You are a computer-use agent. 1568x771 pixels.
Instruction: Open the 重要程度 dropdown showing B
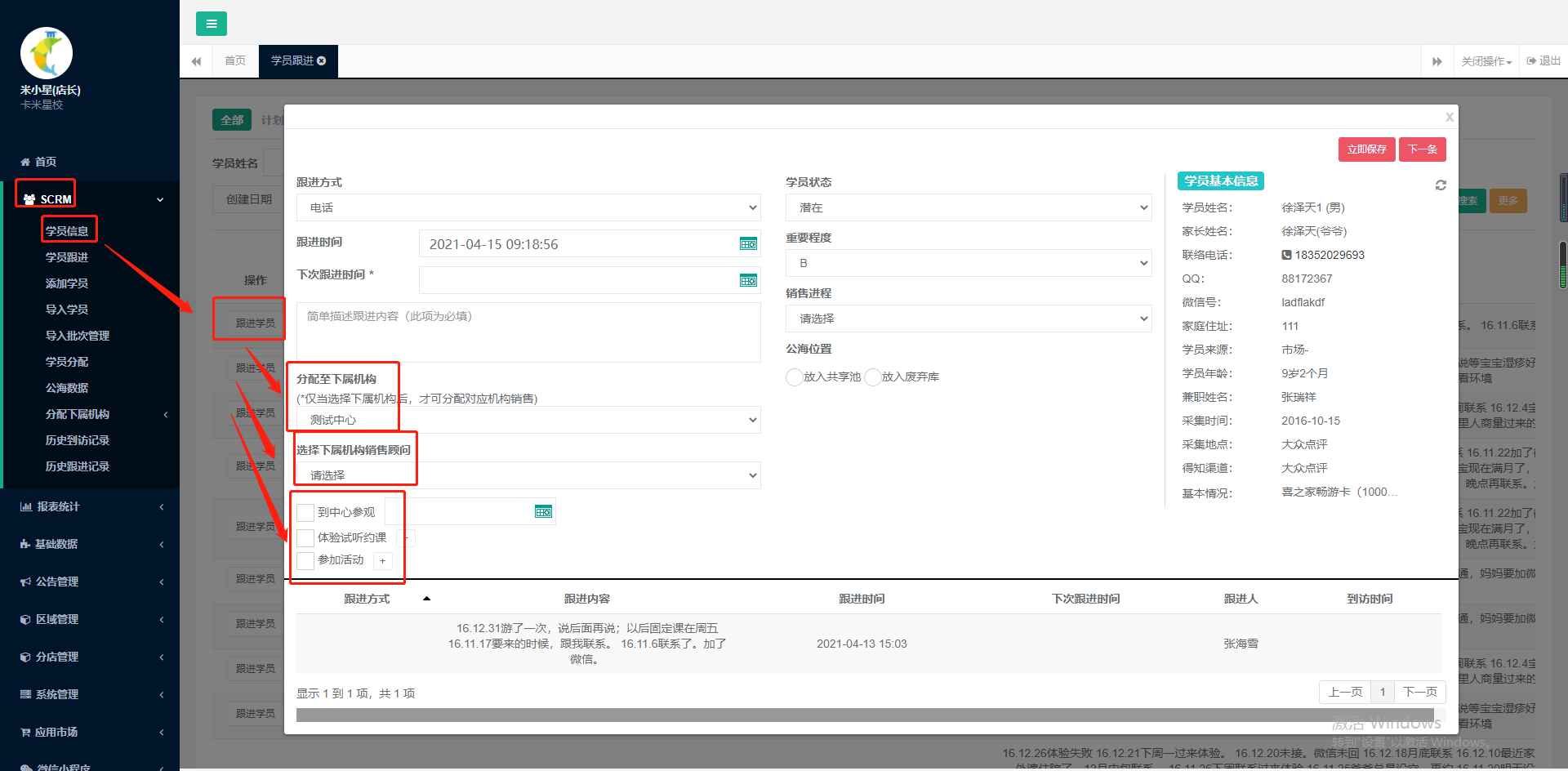tap(969, 263)
